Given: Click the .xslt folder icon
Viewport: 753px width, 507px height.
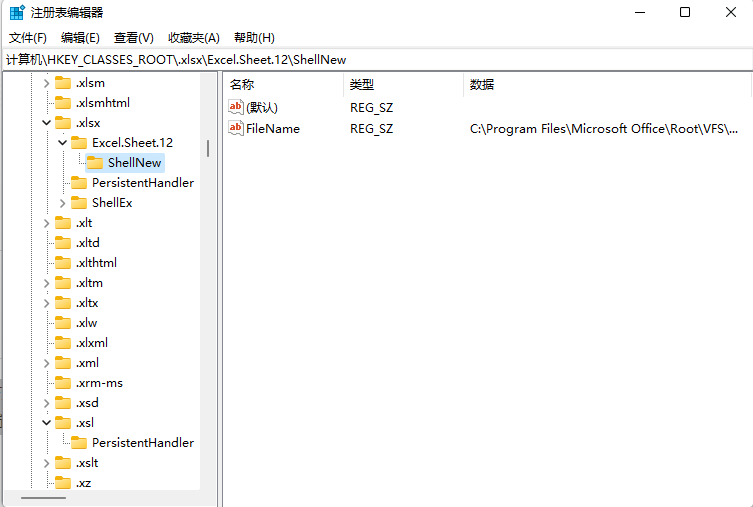Looking at the screenshot, I should (63, 463).
